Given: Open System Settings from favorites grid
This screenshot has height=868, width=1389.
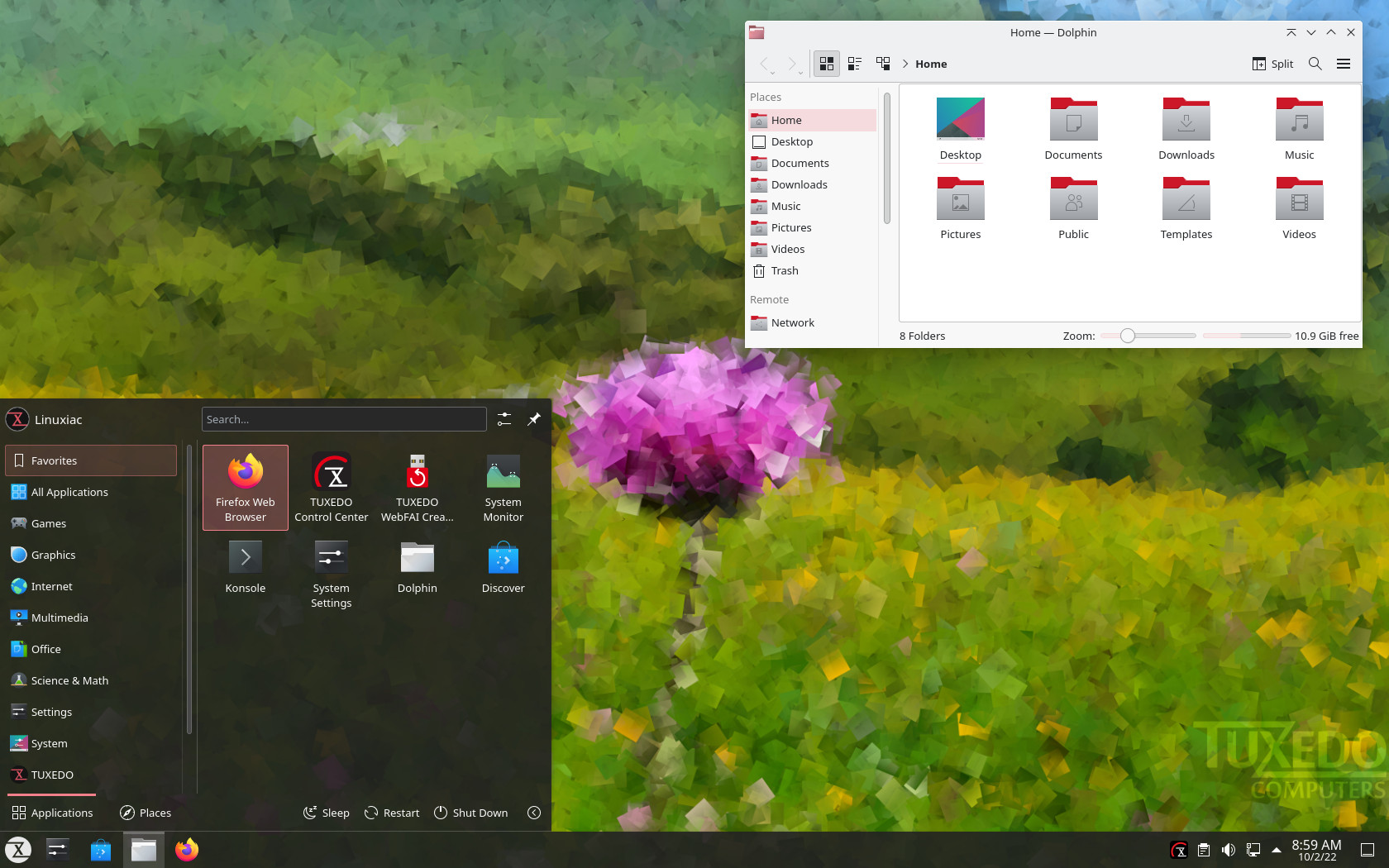Looking at the screenshot, I should pos(332,575).
